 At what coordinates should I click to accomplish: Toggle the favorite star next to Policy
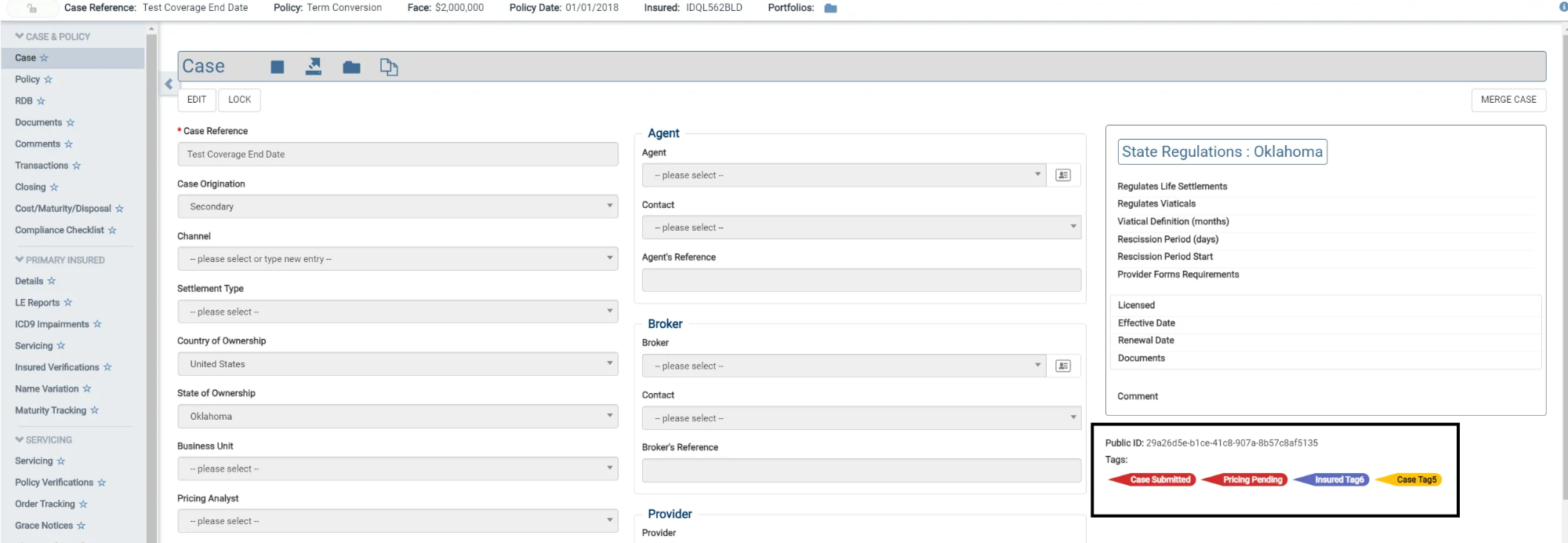(49, 79)
